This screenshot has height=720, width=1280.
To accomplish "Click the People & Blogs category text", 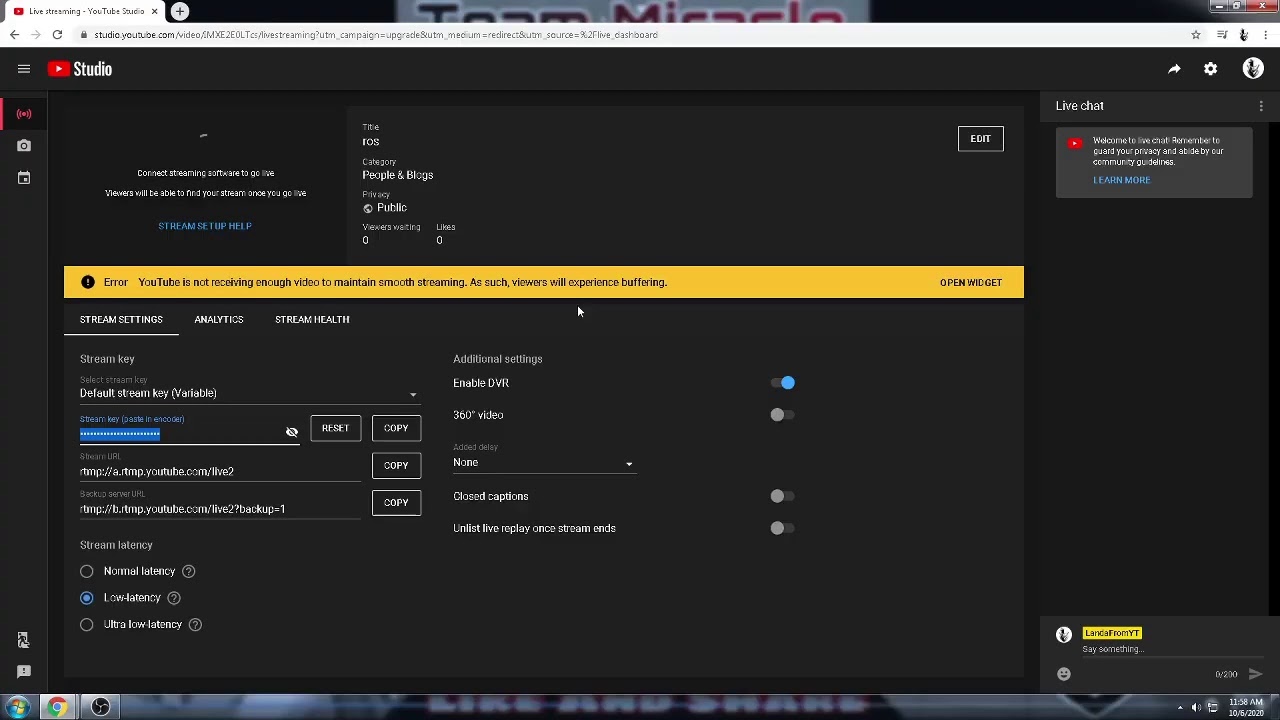I will click(x=398, y=175).
